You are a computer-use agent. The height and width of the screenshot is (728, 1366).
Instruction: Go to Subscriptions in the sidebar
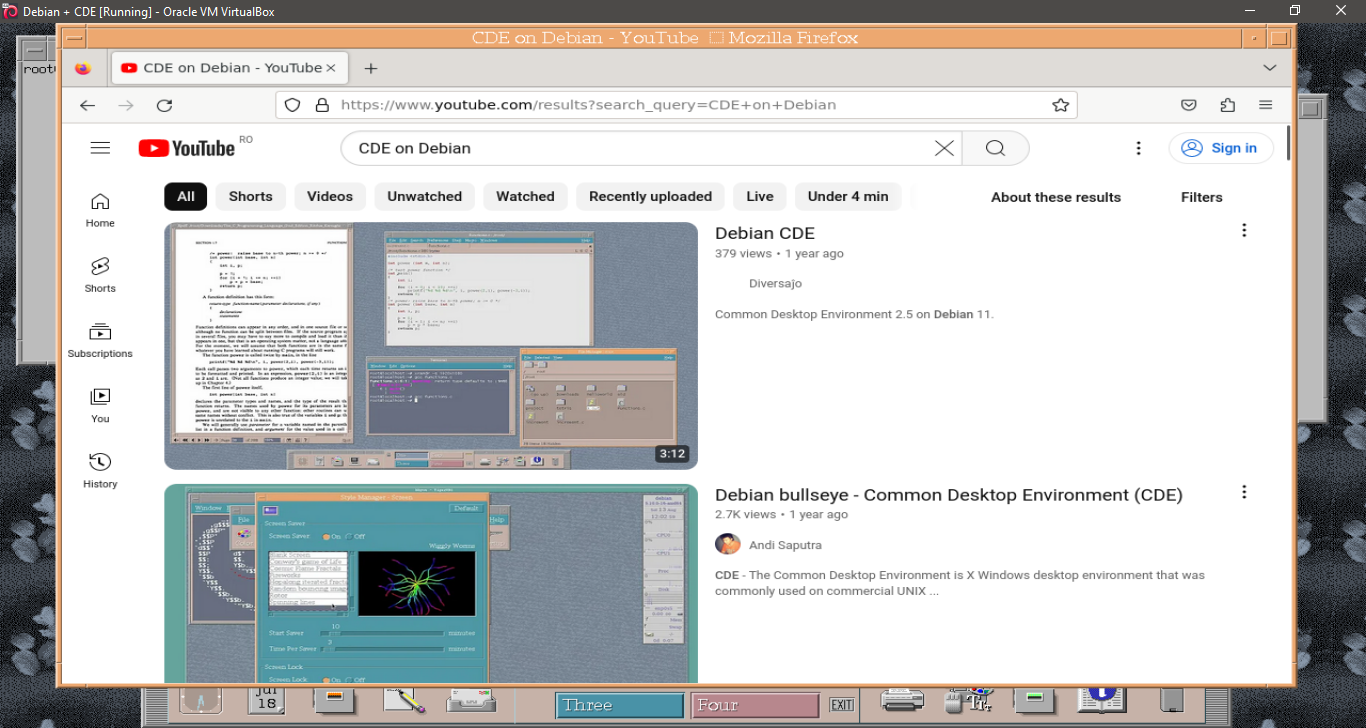pos(100,340)
